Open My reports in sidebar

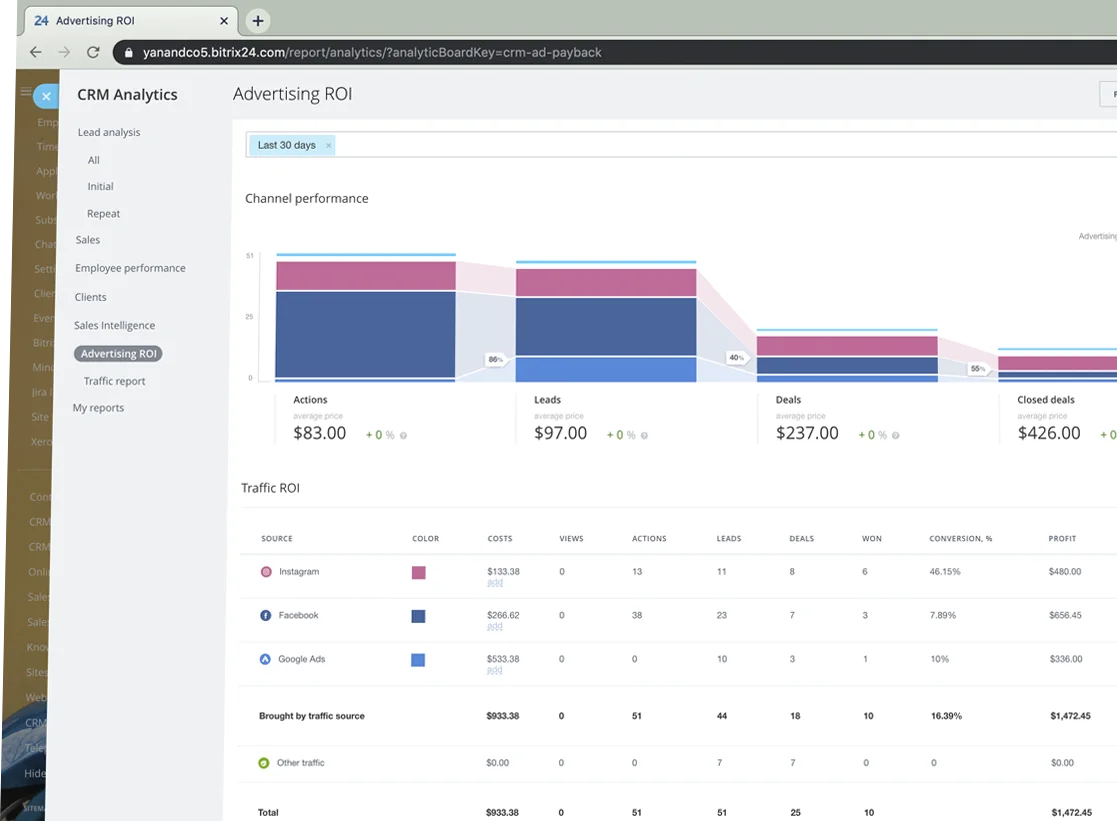[98, 408]
